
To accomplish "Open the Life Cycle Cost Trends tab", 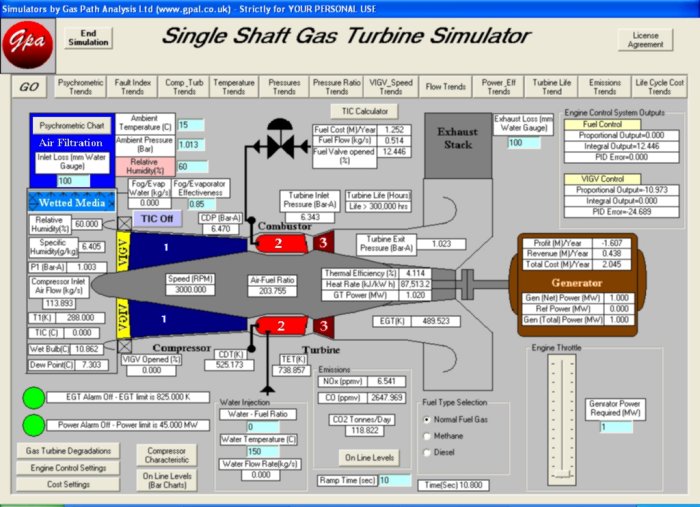I will pos(660,87).
